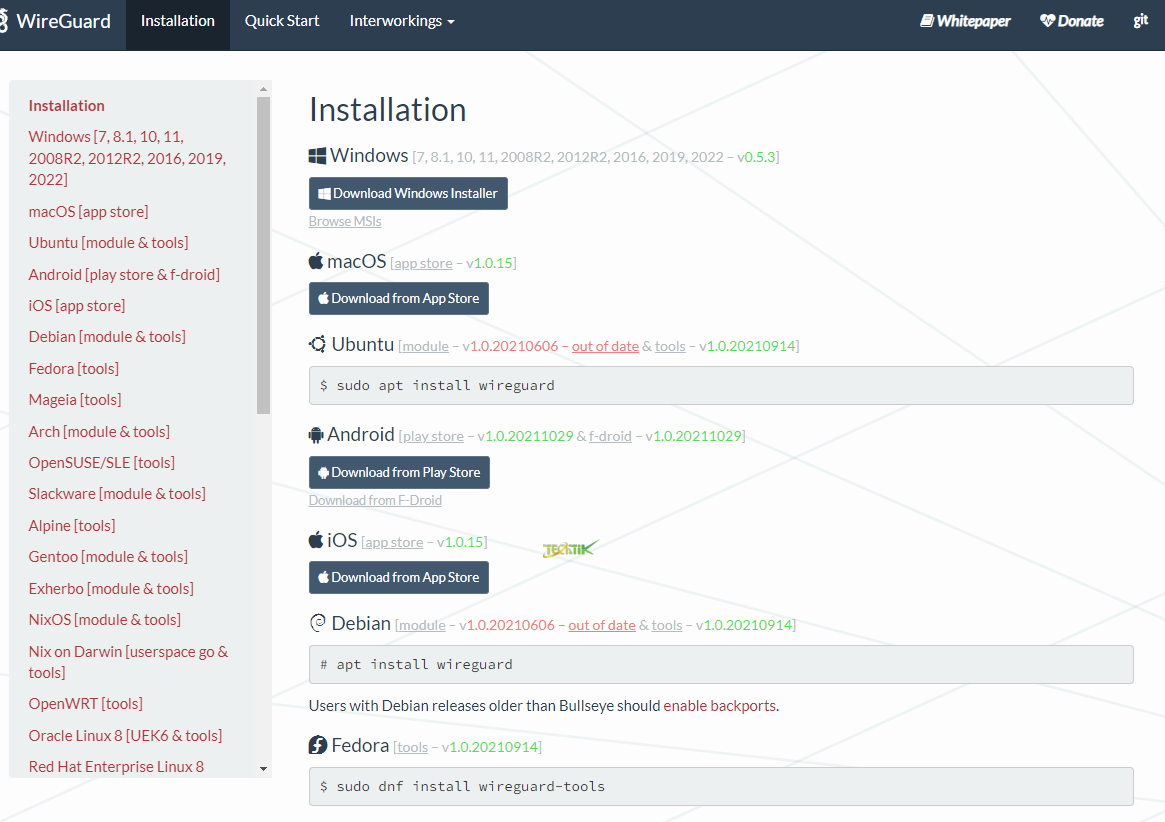This screenshot has width=1165, height=822.
Task: Open Android play store link in heading
Action: tap(433, 436)
